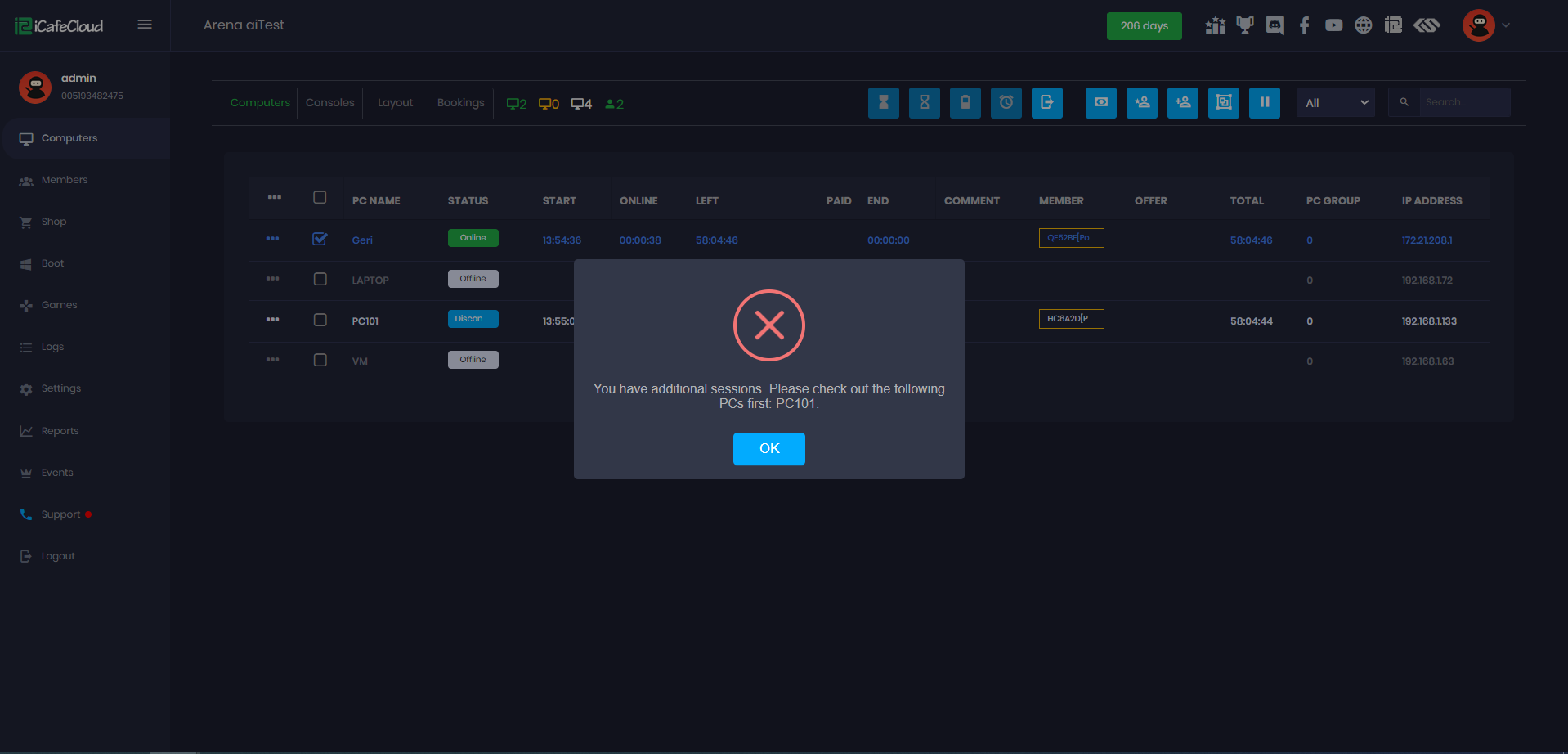Uncheck the Geri row checkbox
The height and width of the screenshot is (754, 1568).
[x=320, y=239]
